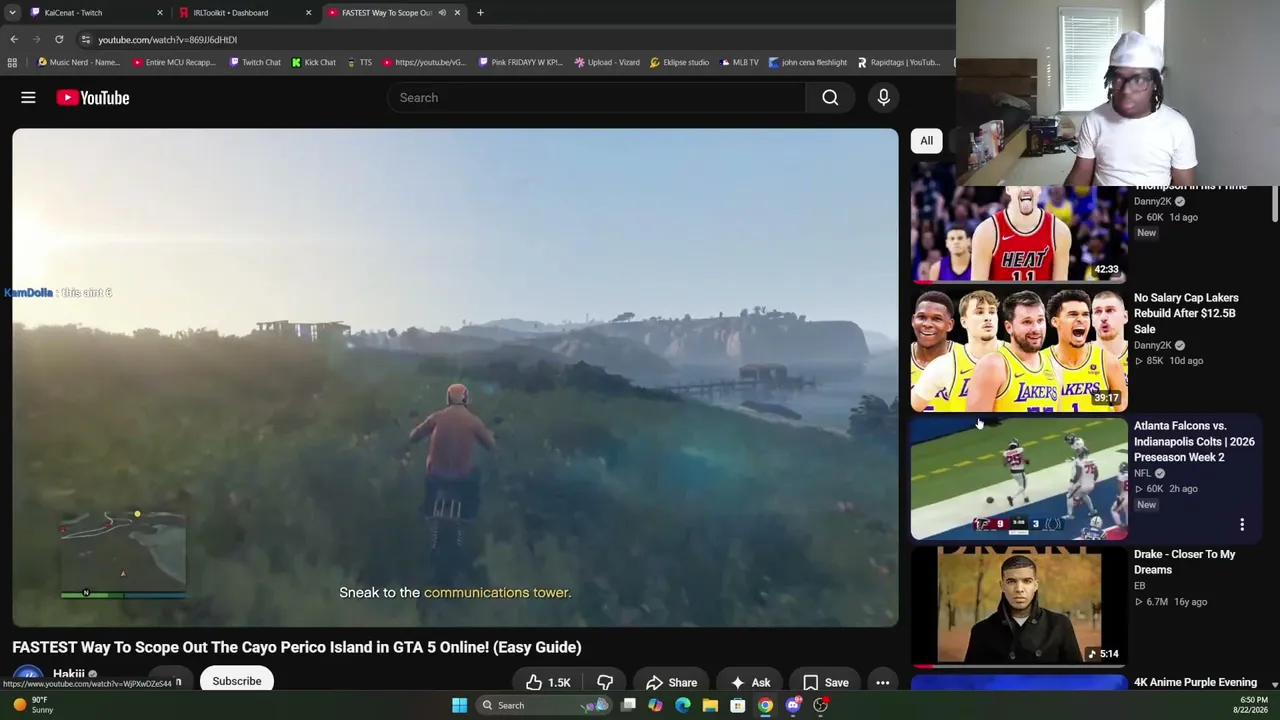Screen dimensions: 1280x720
Task: View site information in address bar
Action: coord(86,39)
